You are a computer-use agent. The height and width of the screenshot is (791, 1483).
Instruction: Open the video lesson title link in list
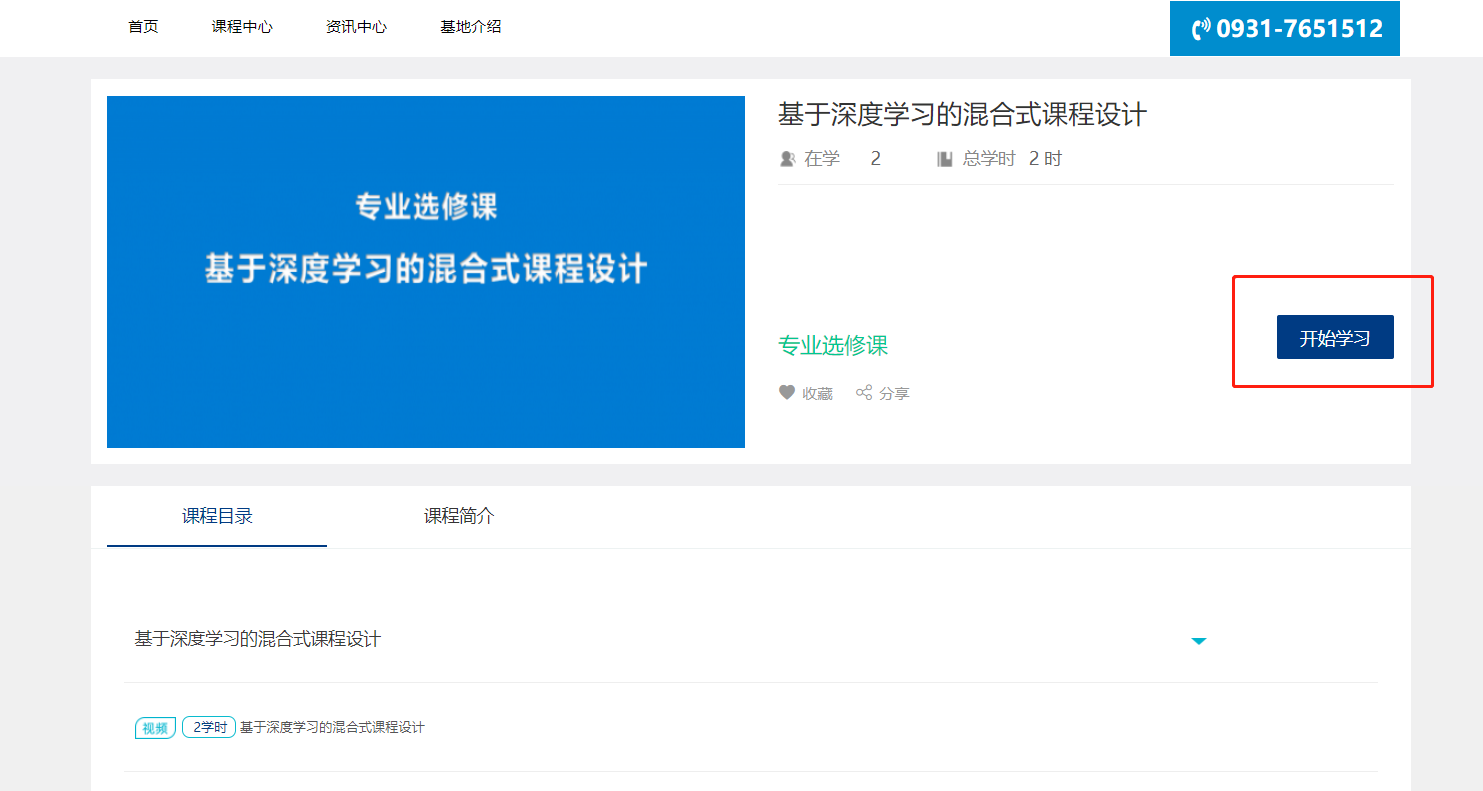click(332, 728)
